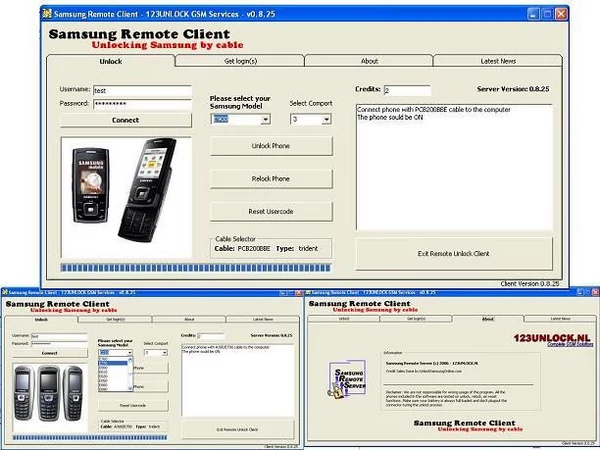
Task: Click the progress bar in the main window
Action: 196,268
